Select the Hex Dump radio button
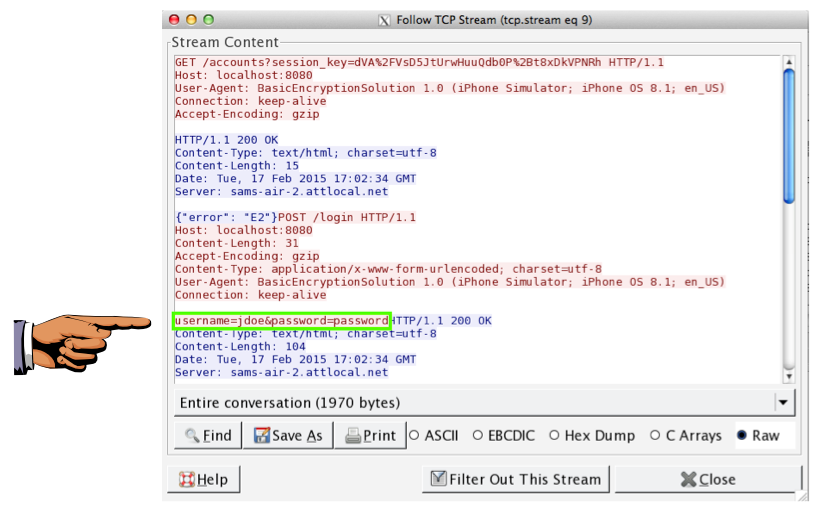 554,435
